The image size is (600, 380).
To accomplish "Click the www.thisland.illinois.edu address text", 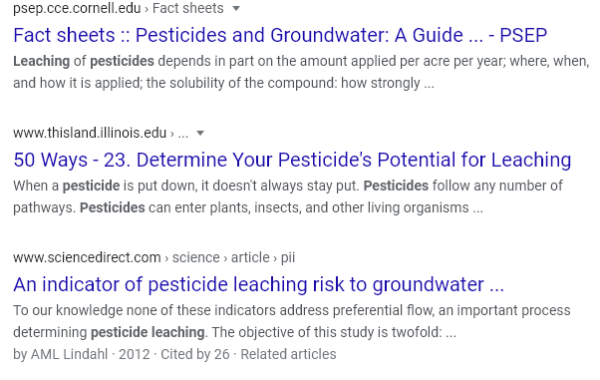I will 90,133.
